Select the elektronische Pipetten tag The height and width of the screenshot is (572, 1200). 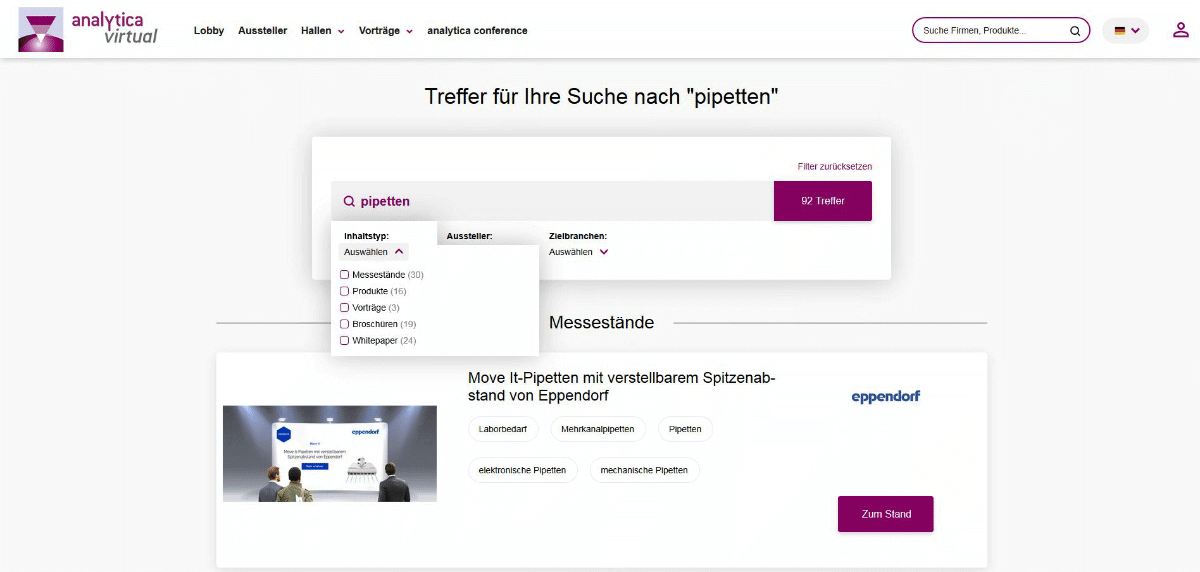522,470
